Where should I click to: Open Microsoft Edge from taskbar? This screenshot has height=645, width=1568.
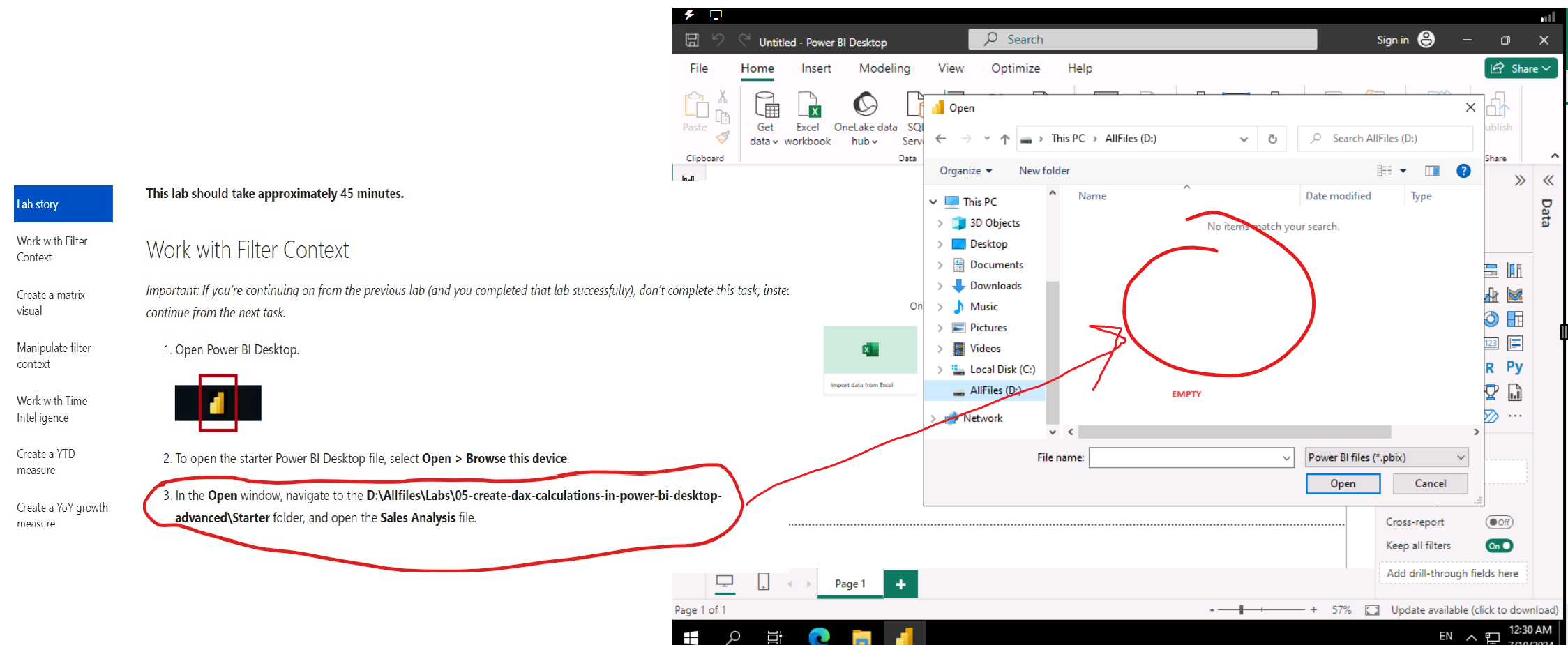pyautogui.click(x=819, y=637)
